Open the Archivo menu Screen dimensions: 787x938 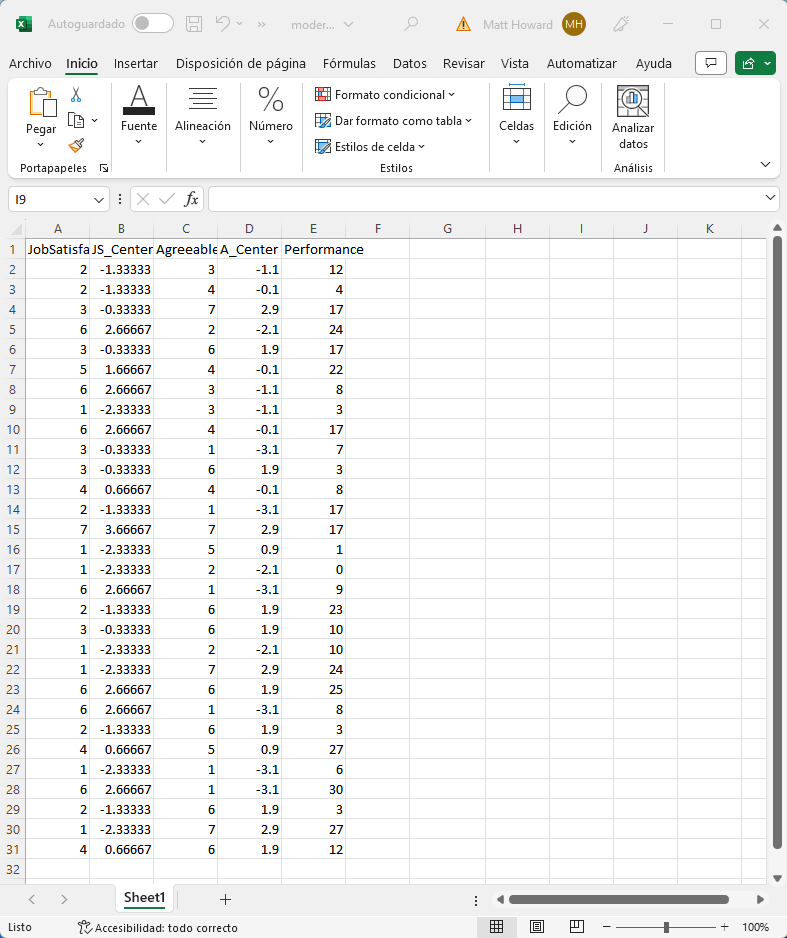(x=30, y=63)
